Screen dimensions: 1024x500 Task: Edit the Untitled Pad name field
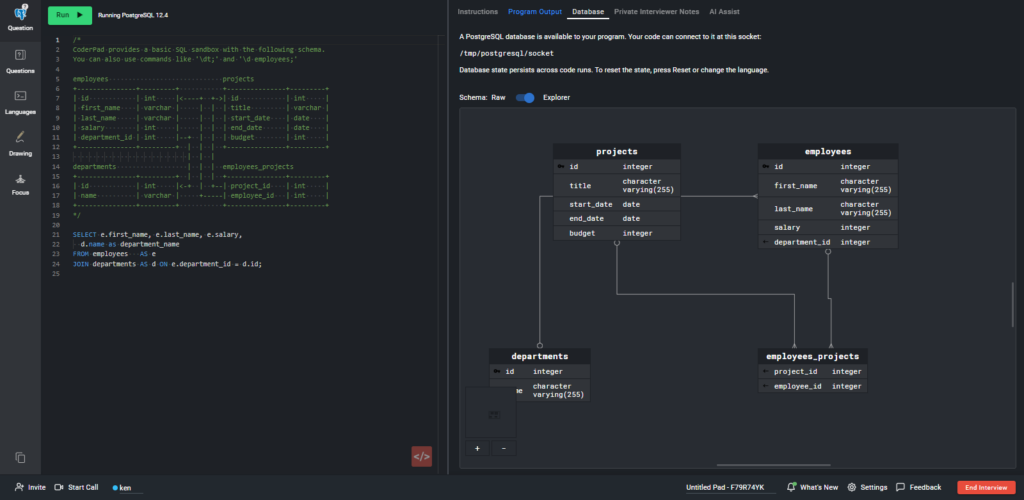click(x=724, y=487)
